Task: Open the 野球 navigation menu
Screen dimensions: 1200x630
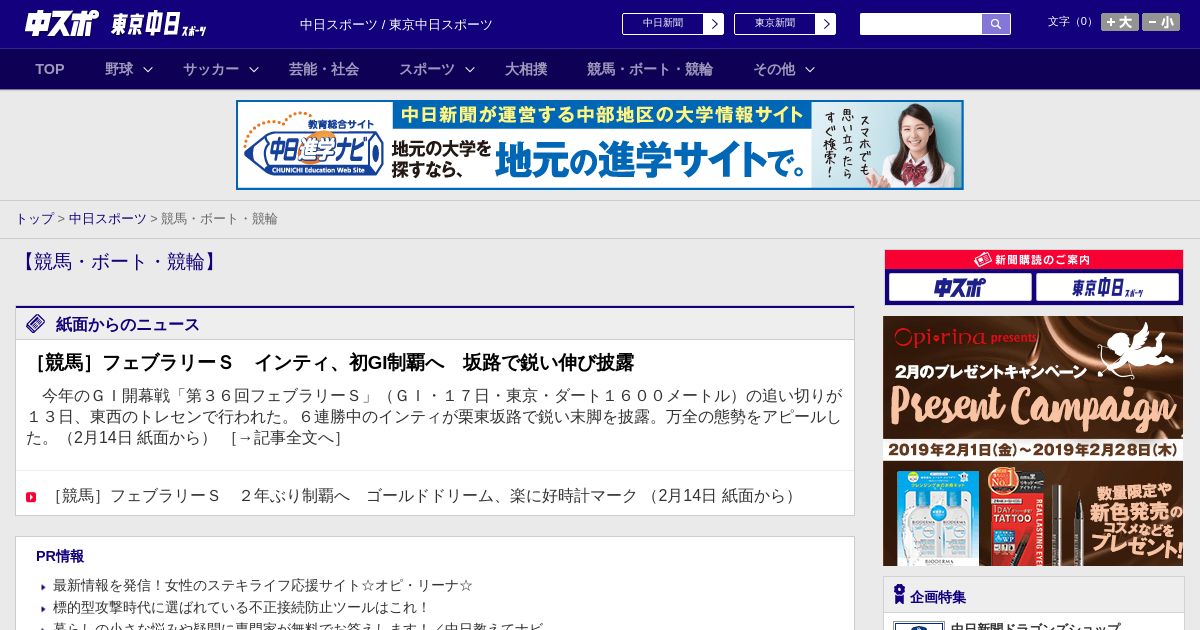Action: pos(119,69)
